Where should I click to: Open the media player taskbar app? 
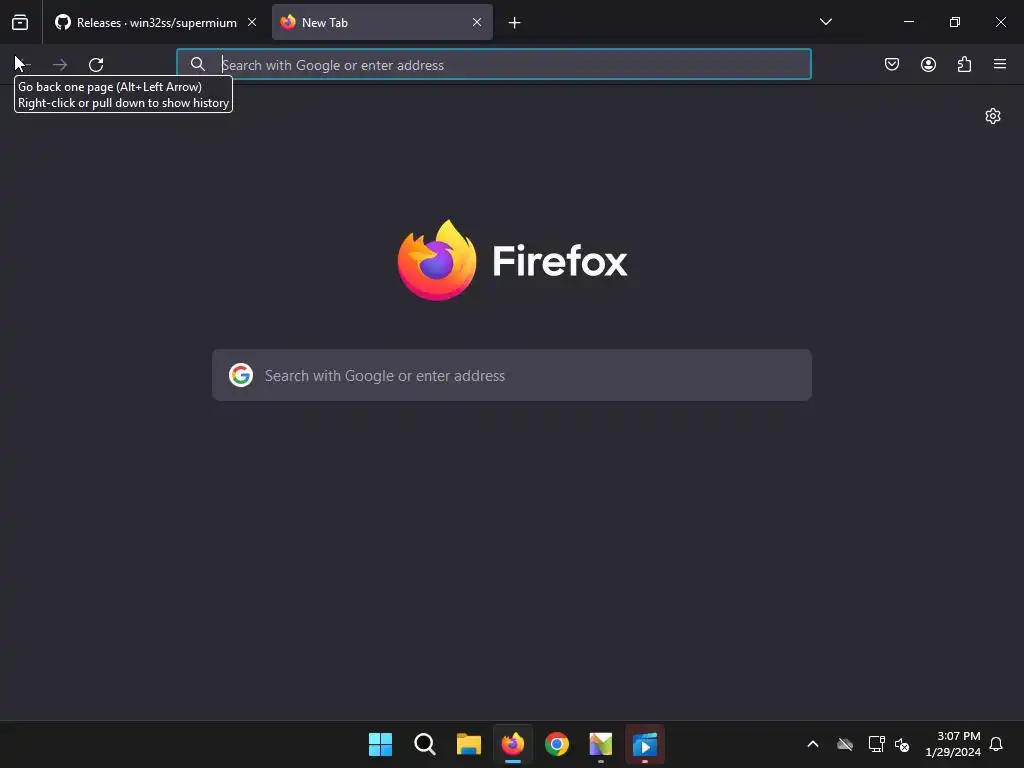(x=645, y=744)
